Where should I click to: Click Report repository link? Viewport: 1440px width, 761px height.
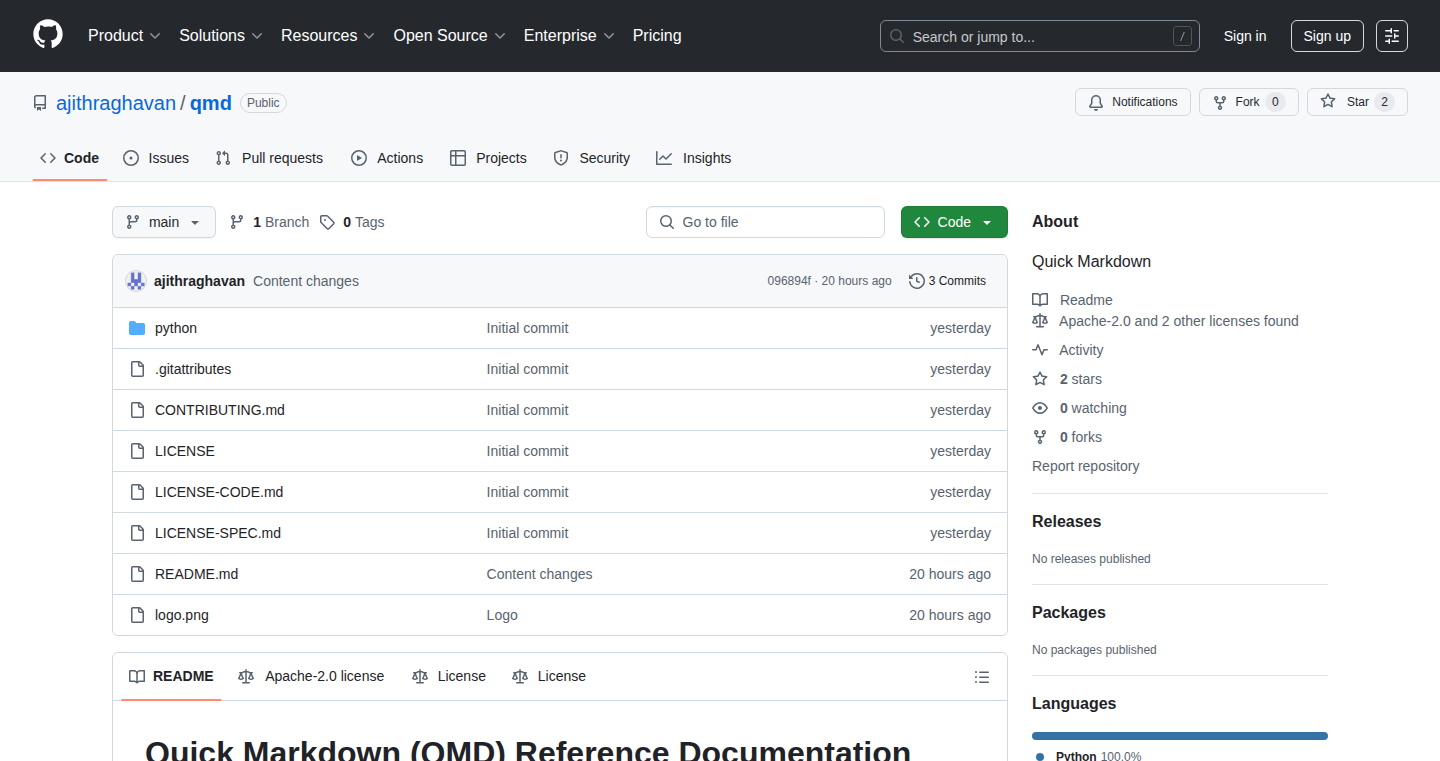(x=1085, y=466)
